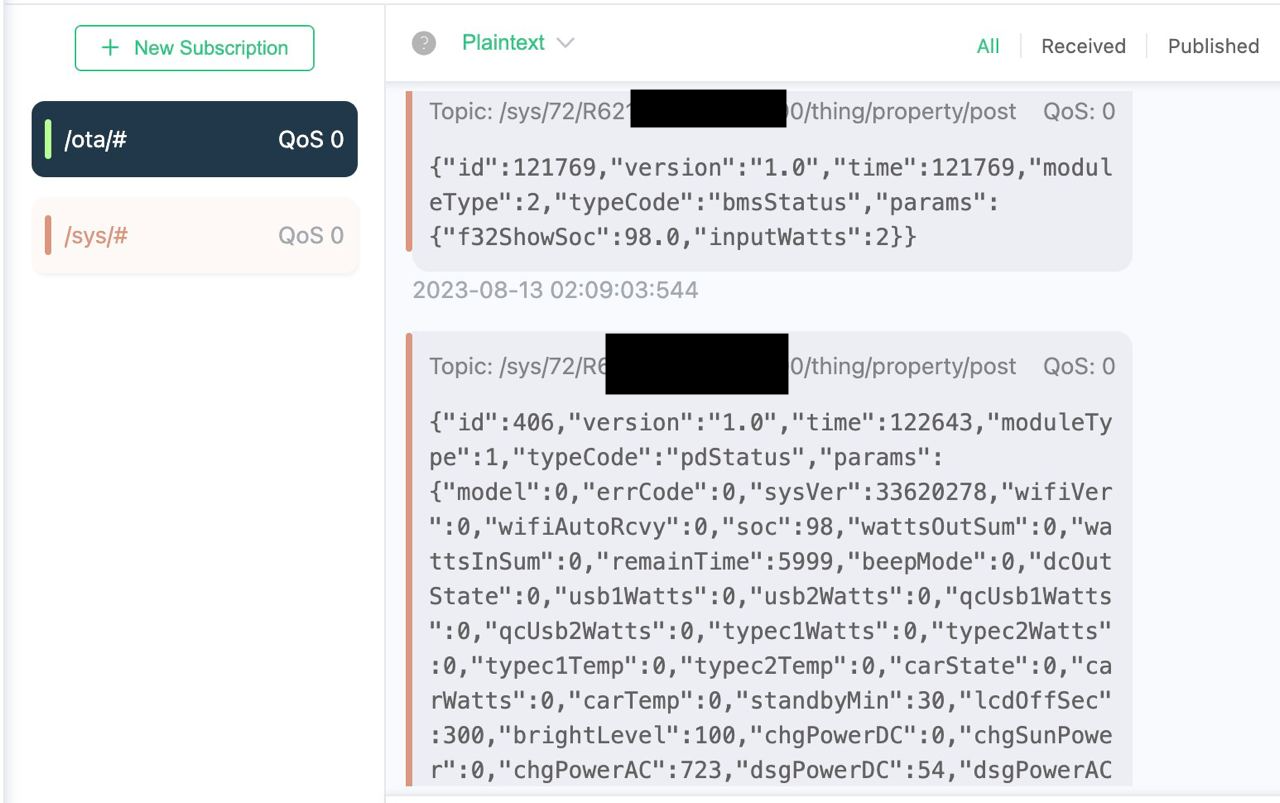Click the green color bar on /ota/#
The height and width of the screenshot is (803, 1280).
pos(48,139)
